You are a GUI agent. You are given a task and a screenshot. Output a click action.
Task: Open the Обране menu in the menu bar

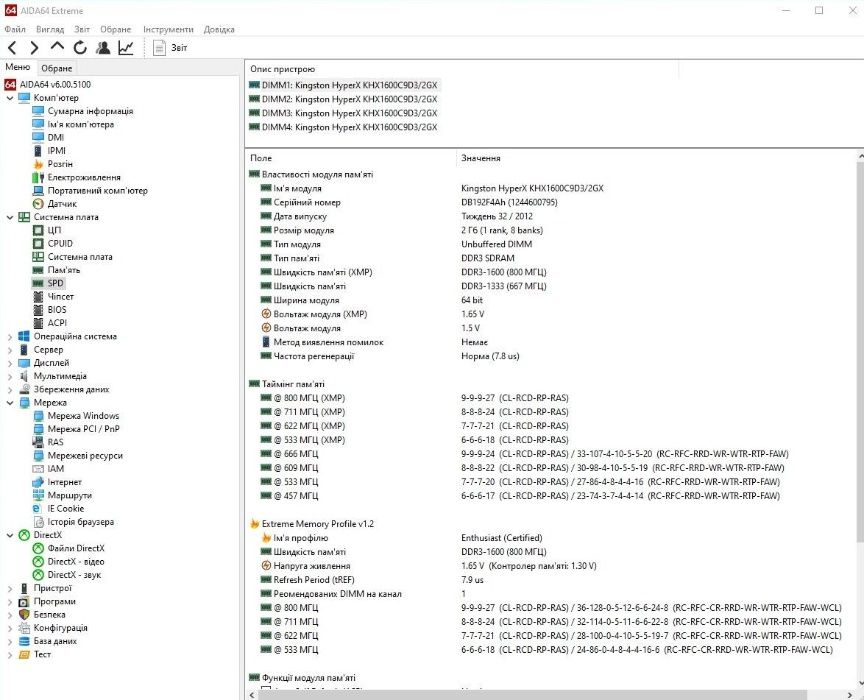(116, 29)
